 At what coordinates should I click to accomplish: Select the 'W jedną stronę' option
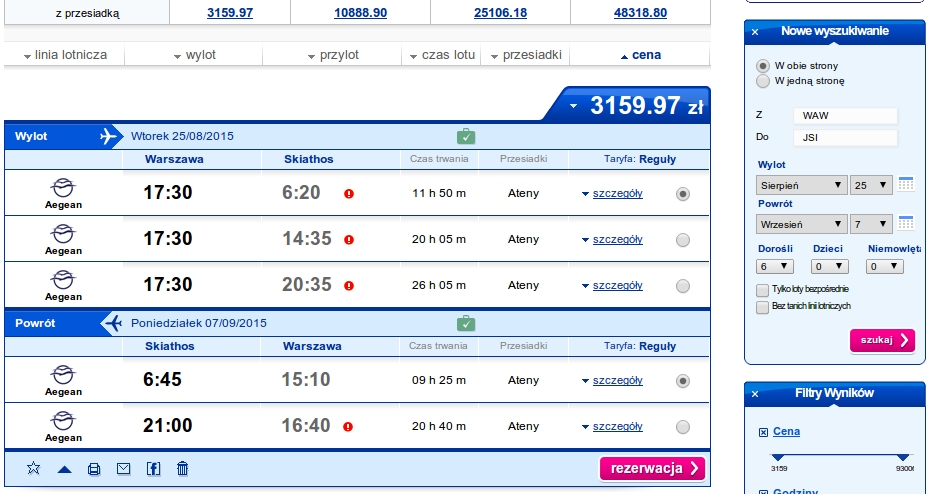(763, 81)
